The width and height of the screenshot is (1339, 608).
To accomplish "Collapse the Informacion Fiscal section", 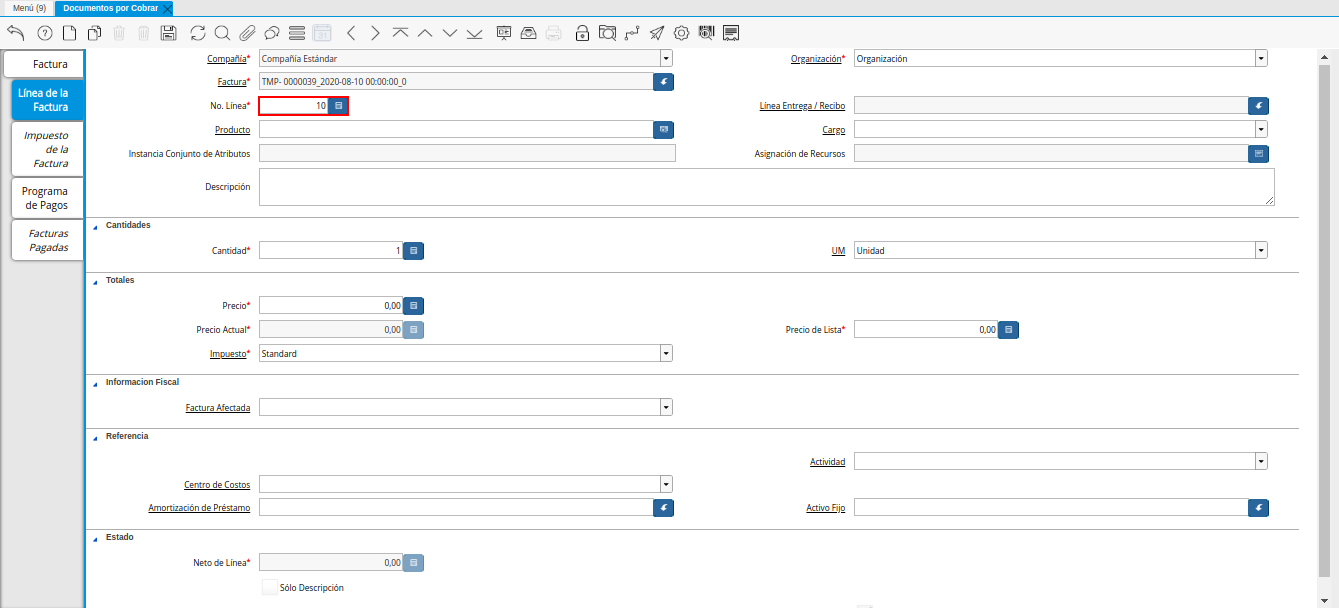I will (x=96, y=383).
